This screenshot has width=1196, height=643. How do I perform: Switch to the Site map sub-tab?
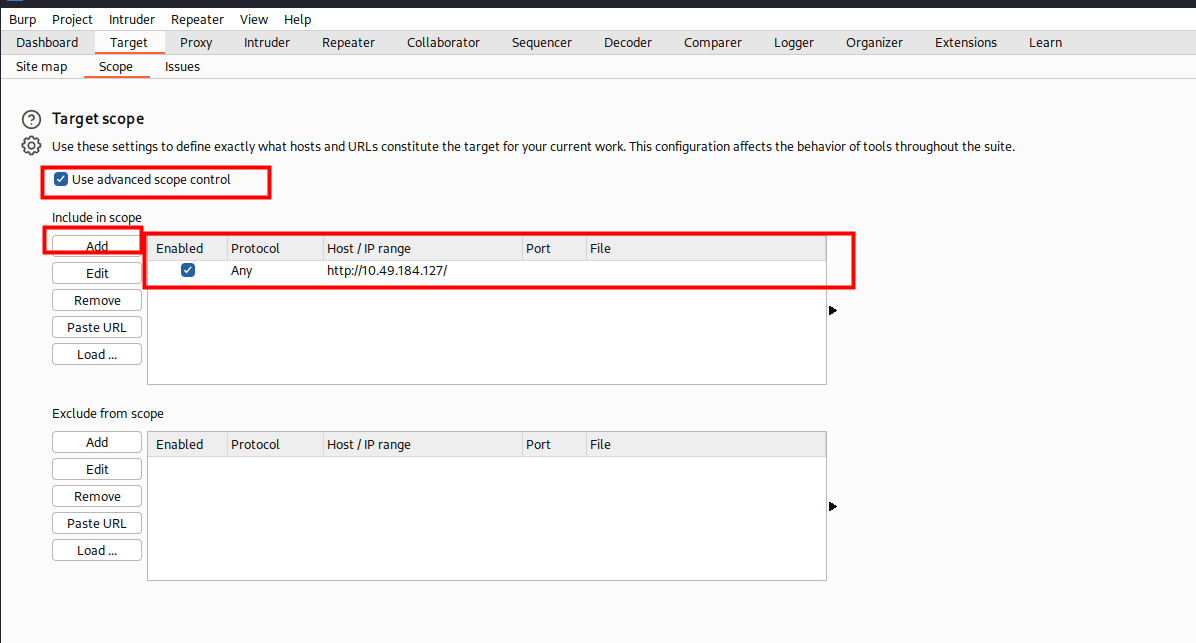click(x=42, y=67)
